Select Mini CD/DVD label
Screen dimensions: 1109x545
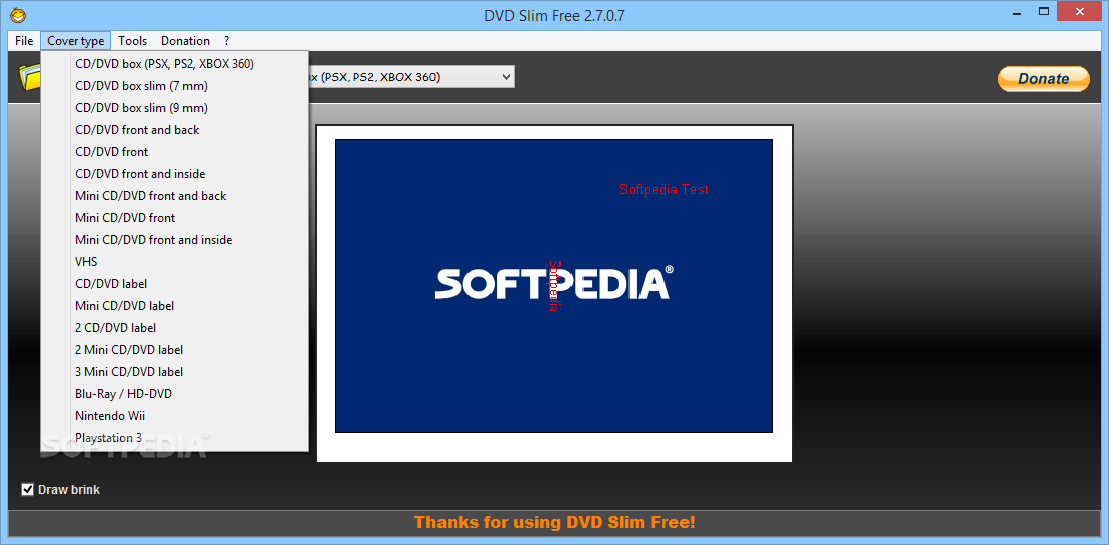coord(175,305)
